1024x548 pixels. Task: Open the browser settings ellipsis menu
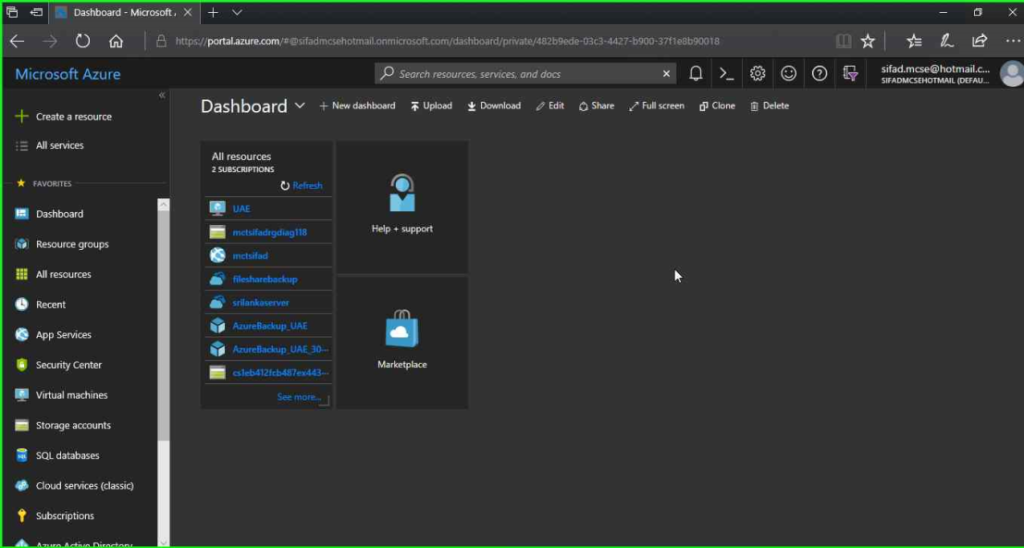[1012, 41]
